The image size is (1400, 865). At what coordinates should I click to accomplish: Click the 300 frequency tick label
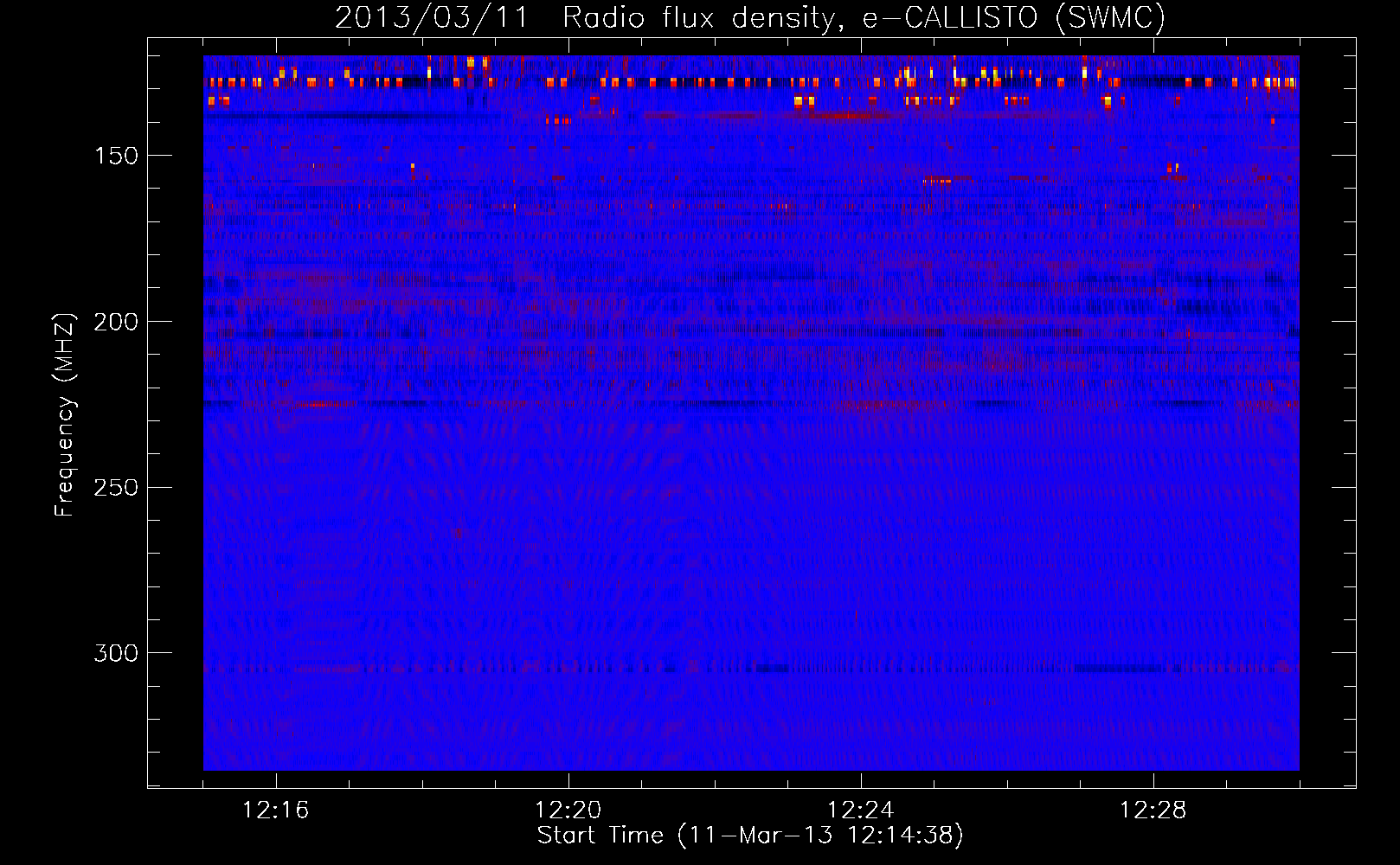click(116, 653)
